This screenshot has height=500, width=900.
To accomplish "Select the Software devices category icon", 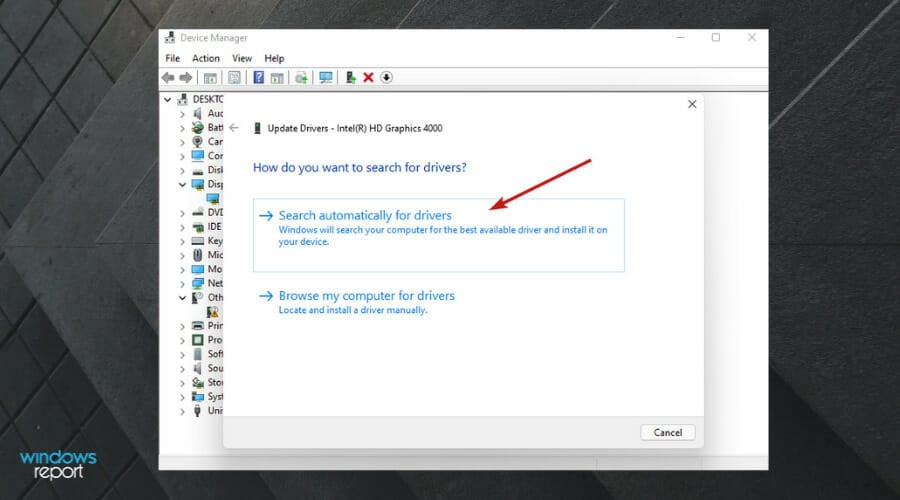I will click(x=197, y=354).
